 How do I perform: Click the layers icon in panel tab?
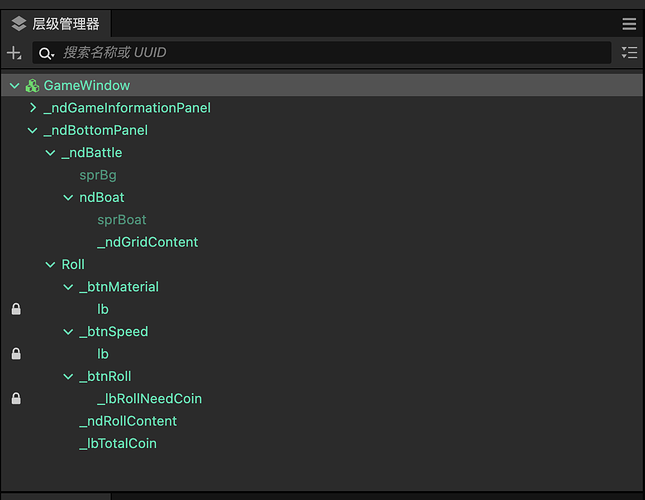(19, 24)
